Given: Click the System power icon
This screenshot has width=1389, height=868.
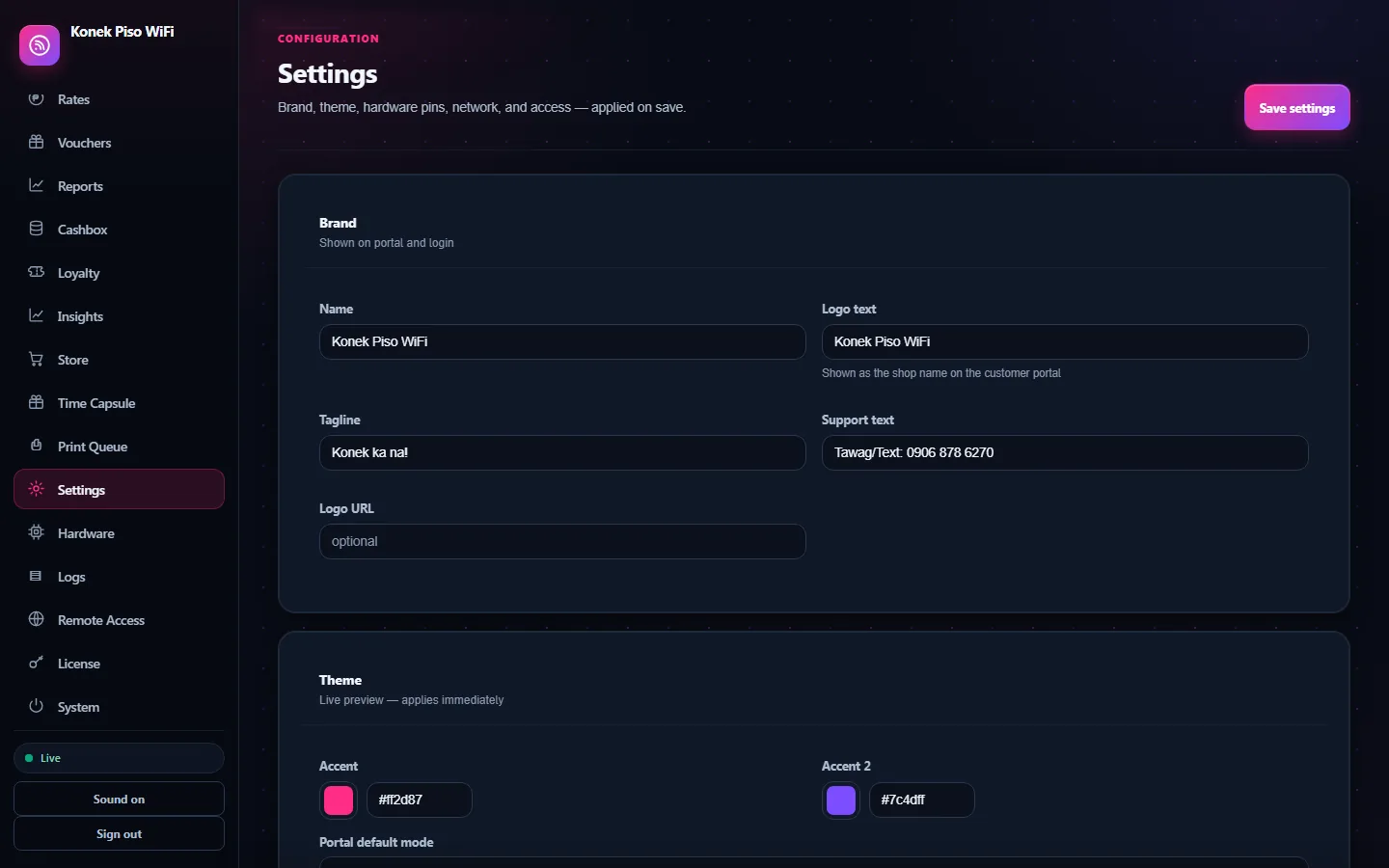Looking at the screenshot, I should click(37, 707).
